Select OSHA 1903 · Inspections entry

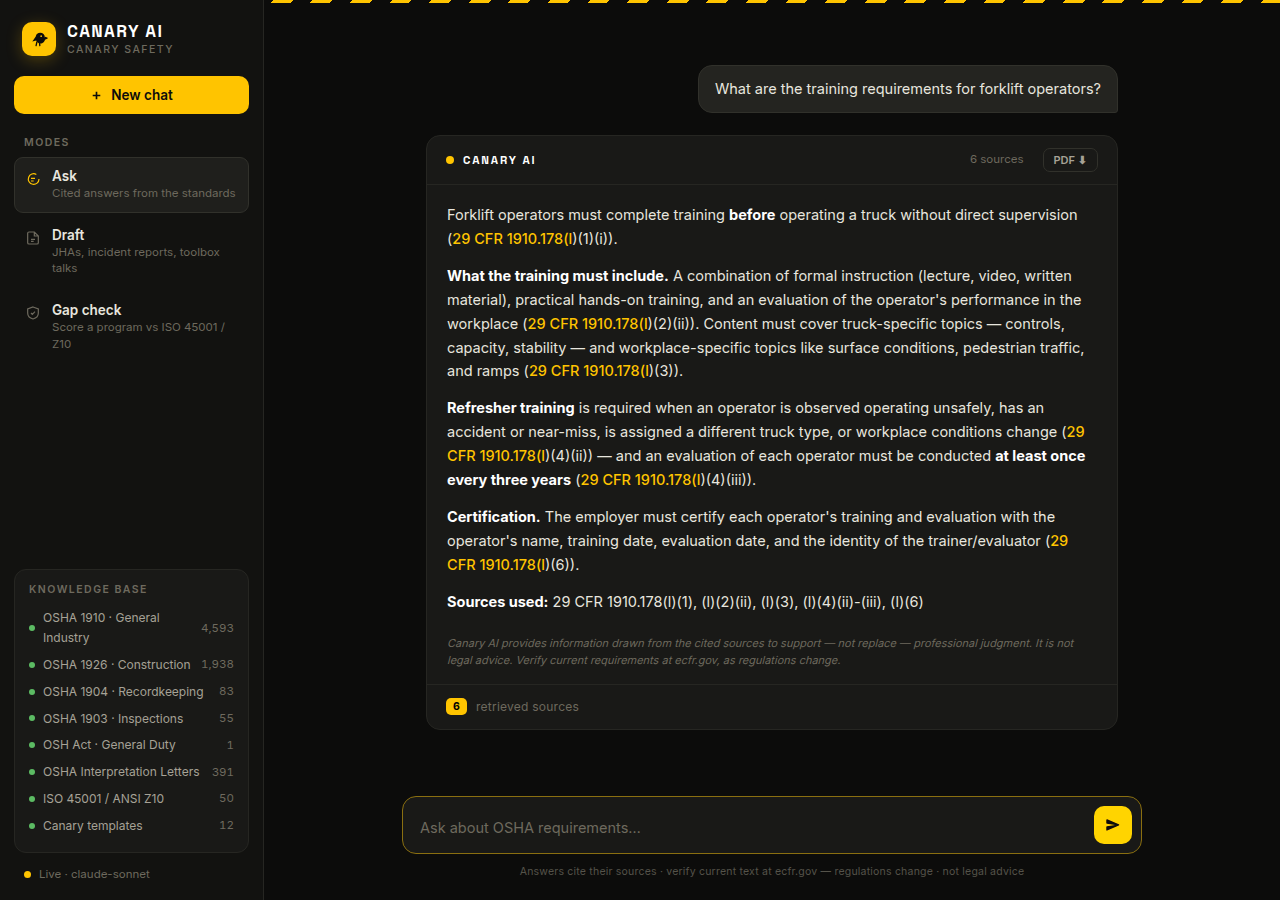click(x=131, y=719)
